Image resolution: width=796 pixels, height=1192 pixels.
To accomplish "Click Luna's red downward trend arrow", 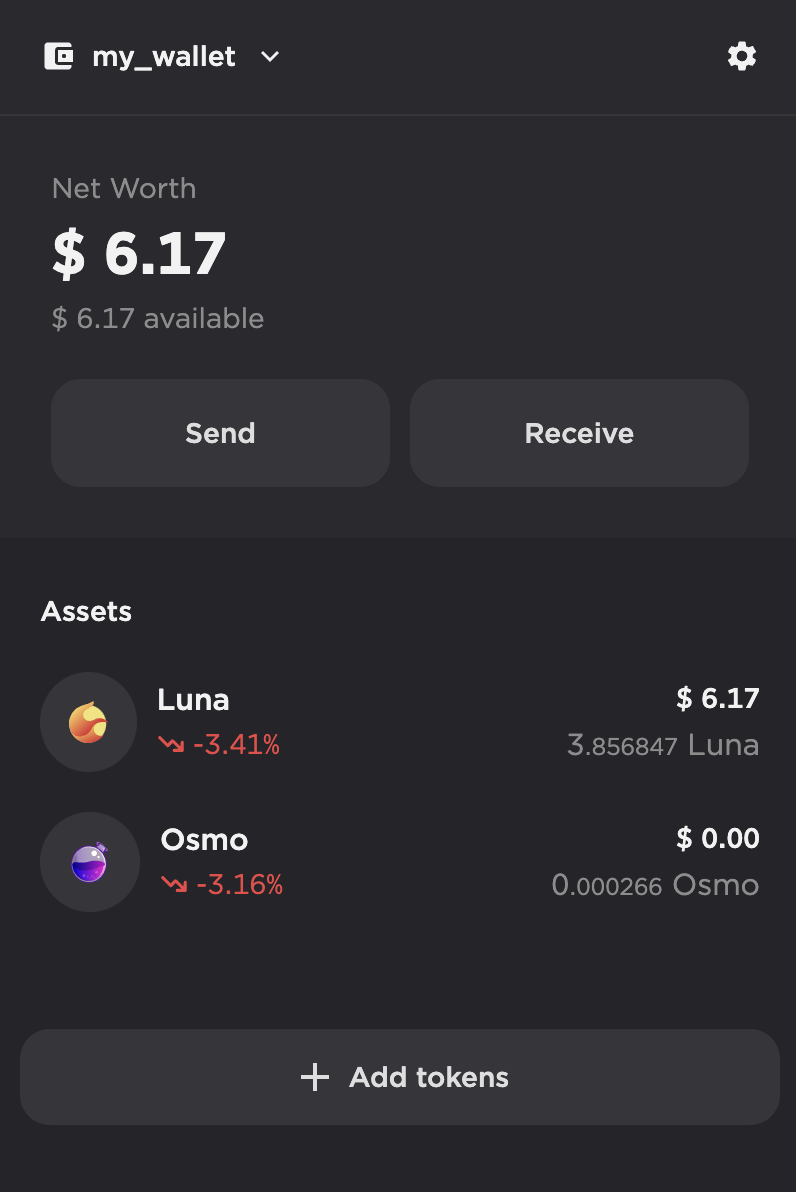I will (171, 745).
